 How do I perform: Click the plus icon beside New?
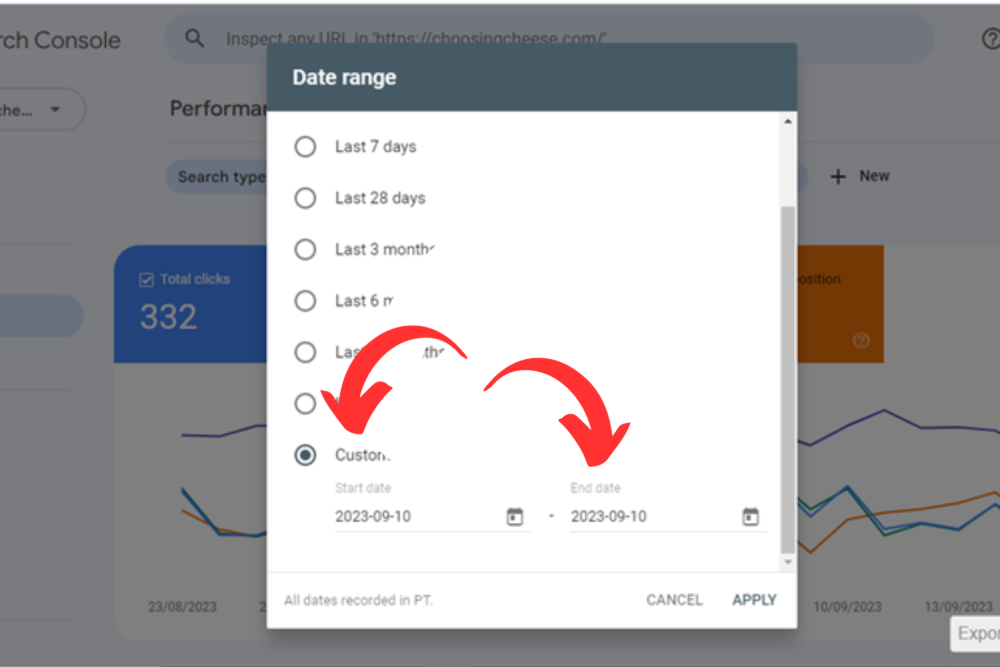838,177
